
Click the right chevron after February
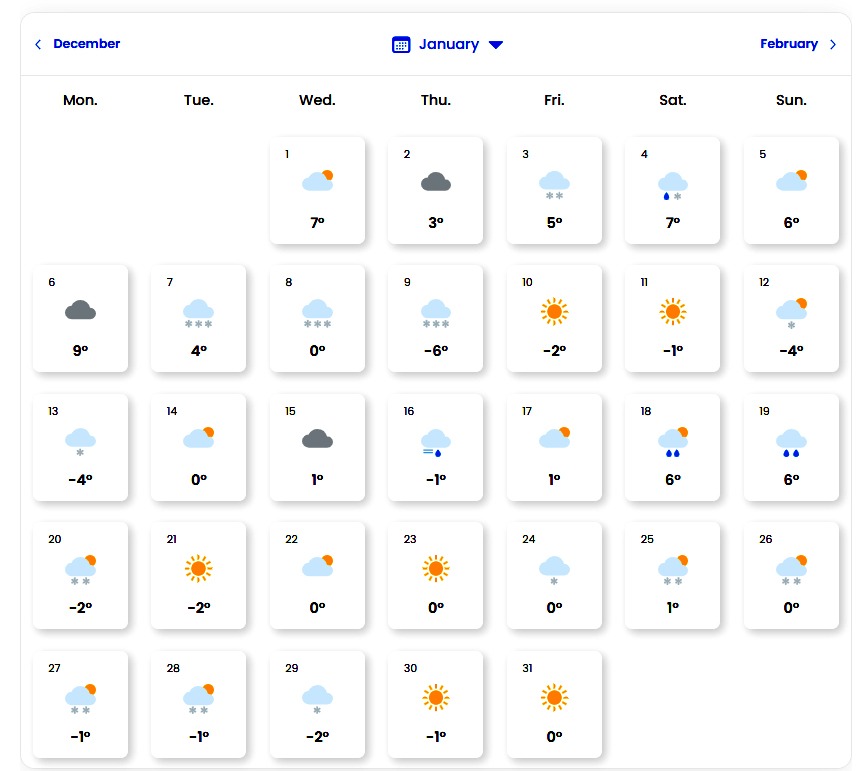[x=833, y=44]
